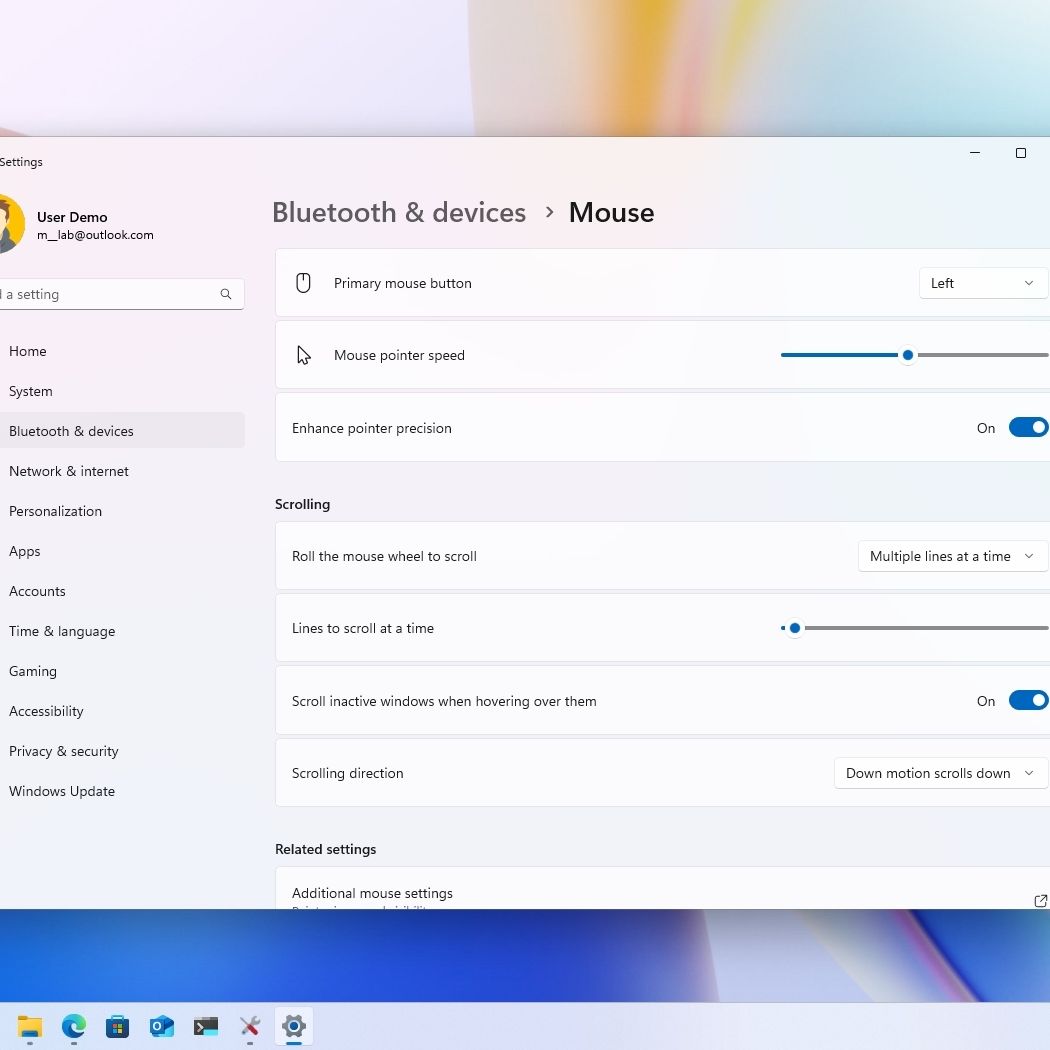Turn off Enhance pointer precision toggle

[1027, 428]
